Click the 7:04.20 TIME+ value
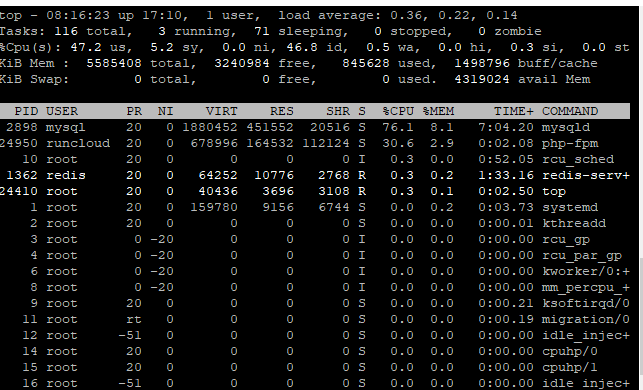 click(x=506, y=128)
